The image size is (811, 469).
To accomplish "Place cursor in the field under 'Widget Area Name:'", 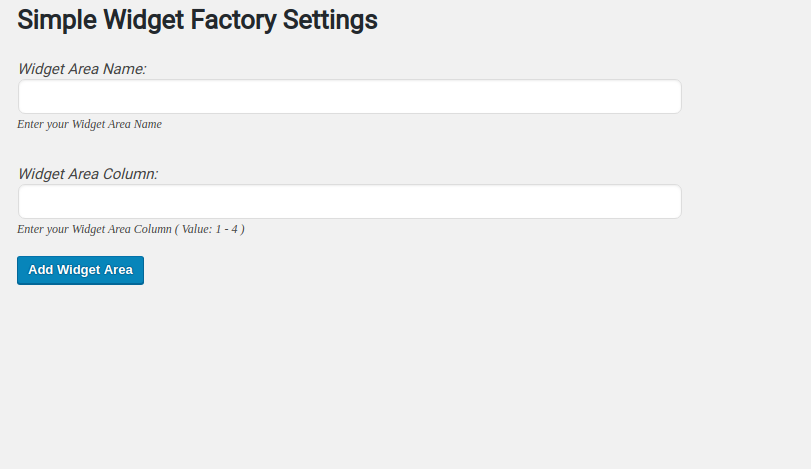I will (x=350, y=97).
